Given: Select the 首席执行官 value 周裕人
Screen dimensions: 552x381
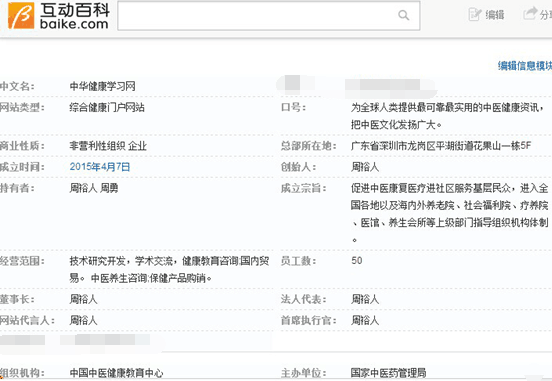Looking at the screenshot, I should tap(365, 320).
